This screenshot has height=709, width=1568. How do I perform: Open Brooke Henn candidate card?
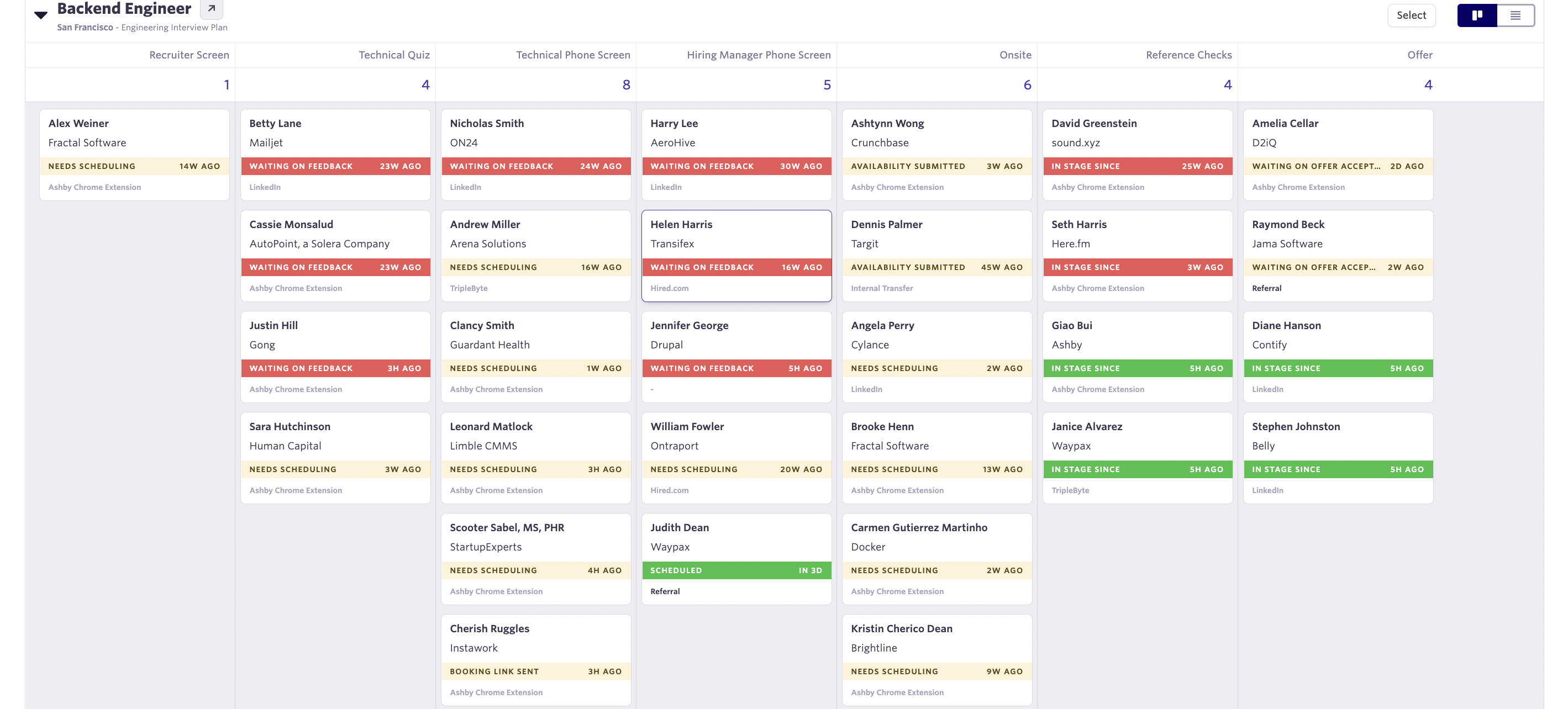[937, 458]
